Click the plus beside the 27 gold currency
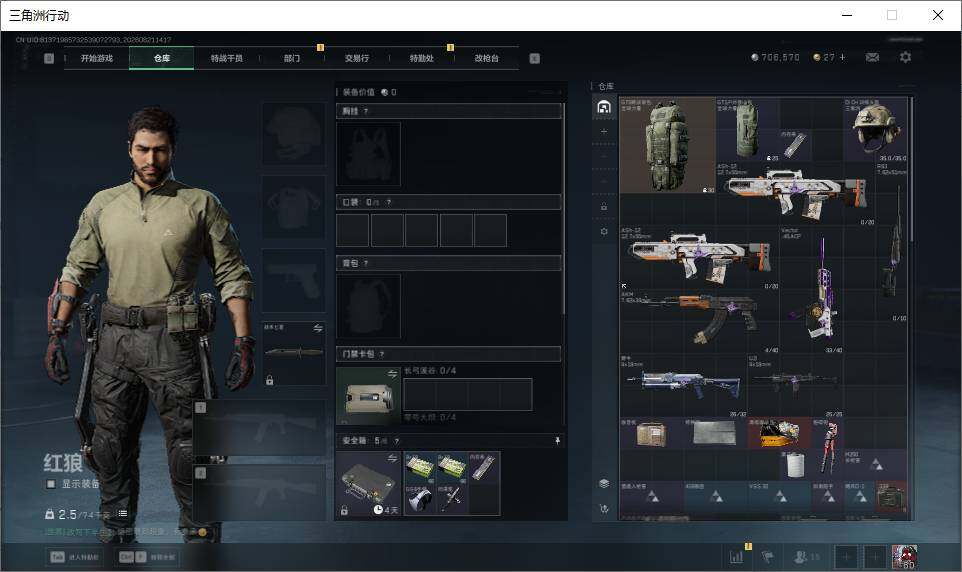This screenshot has height=572, width=962. click(842, 57)
